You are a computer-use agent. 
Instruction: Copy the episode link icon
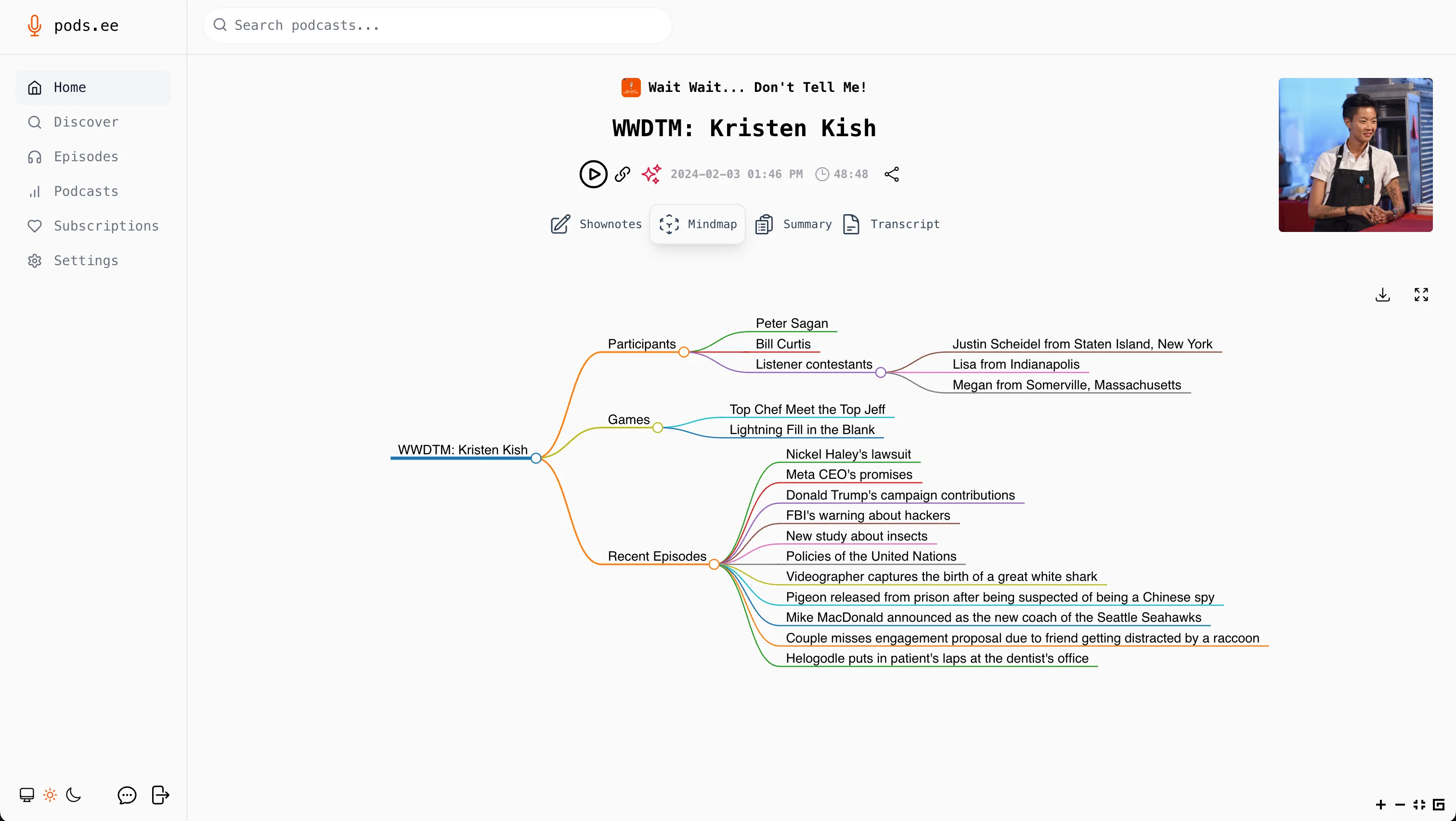point(622,174)
